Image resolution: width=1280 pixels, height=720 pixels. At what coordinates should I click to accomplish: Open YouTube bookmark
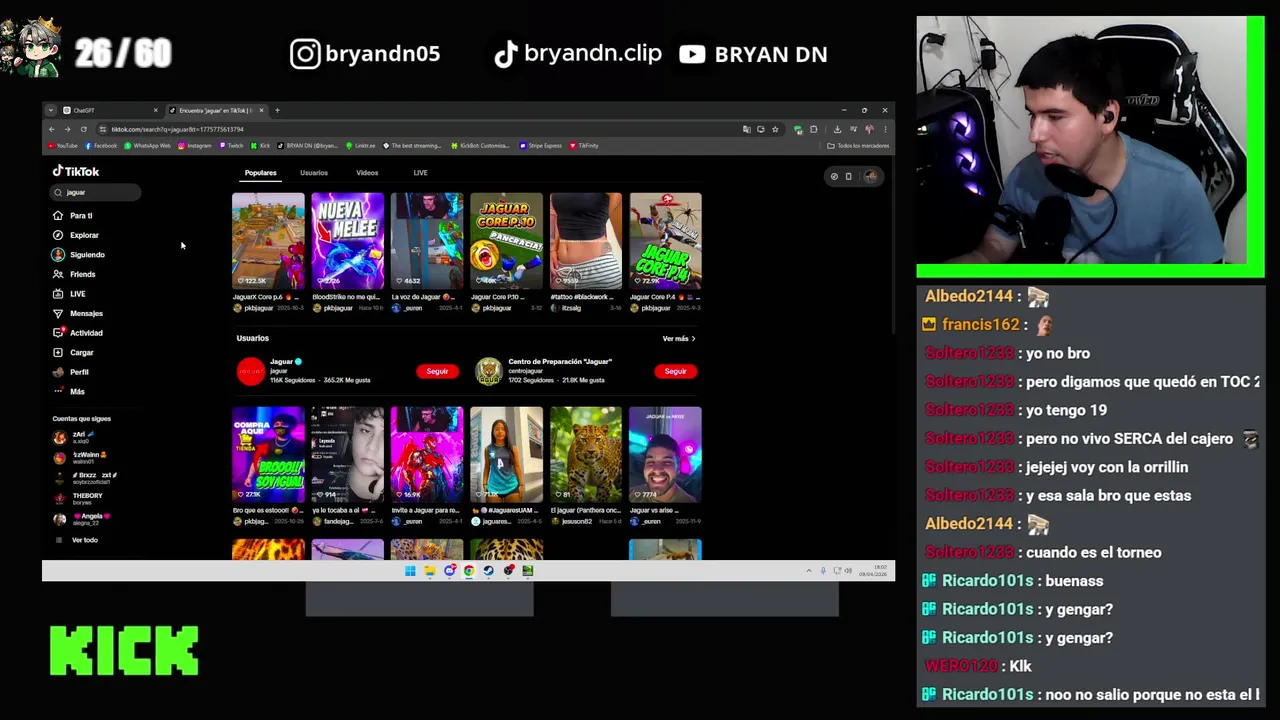click(x=63, y=146)
